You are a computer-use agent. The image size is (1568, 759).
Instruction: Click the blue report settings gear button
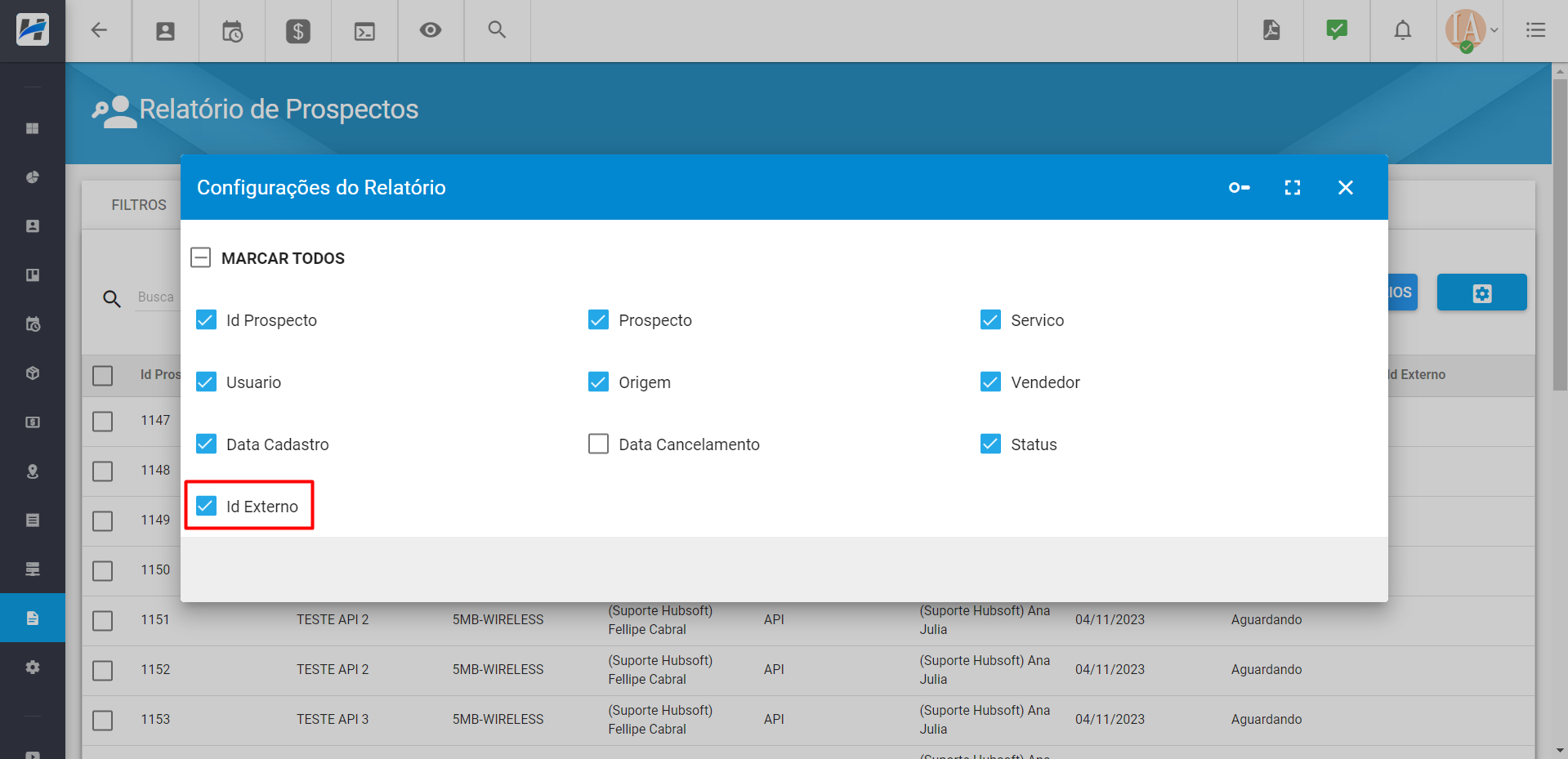(x=1481, y=292)
